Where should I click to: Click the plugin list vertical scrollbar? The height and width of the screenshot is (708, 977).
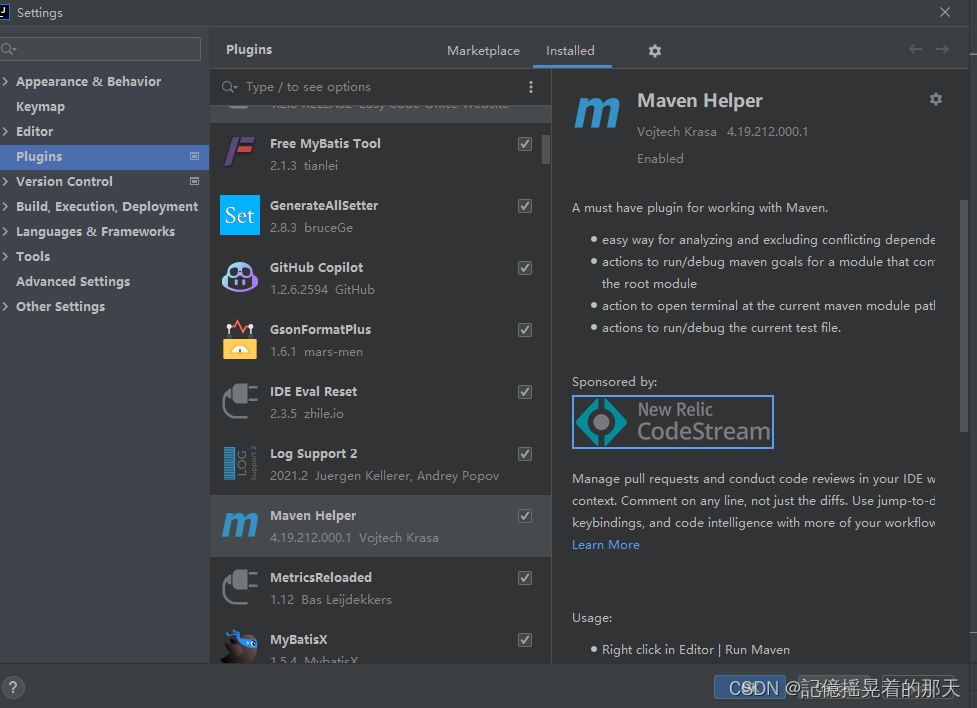[x=546, y=150]
